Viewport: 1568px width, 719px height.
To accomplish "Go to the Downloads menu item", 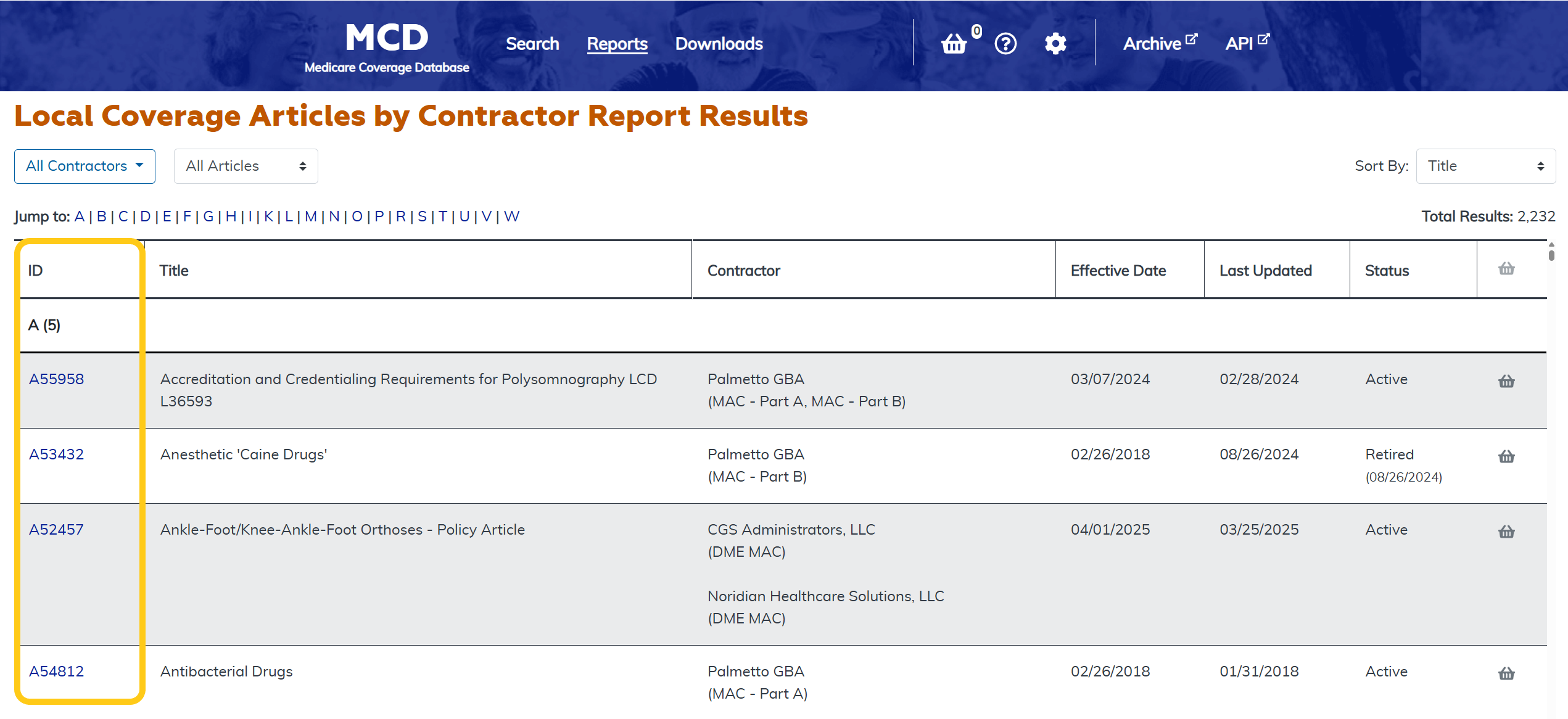I will click(x=719, y=44).
